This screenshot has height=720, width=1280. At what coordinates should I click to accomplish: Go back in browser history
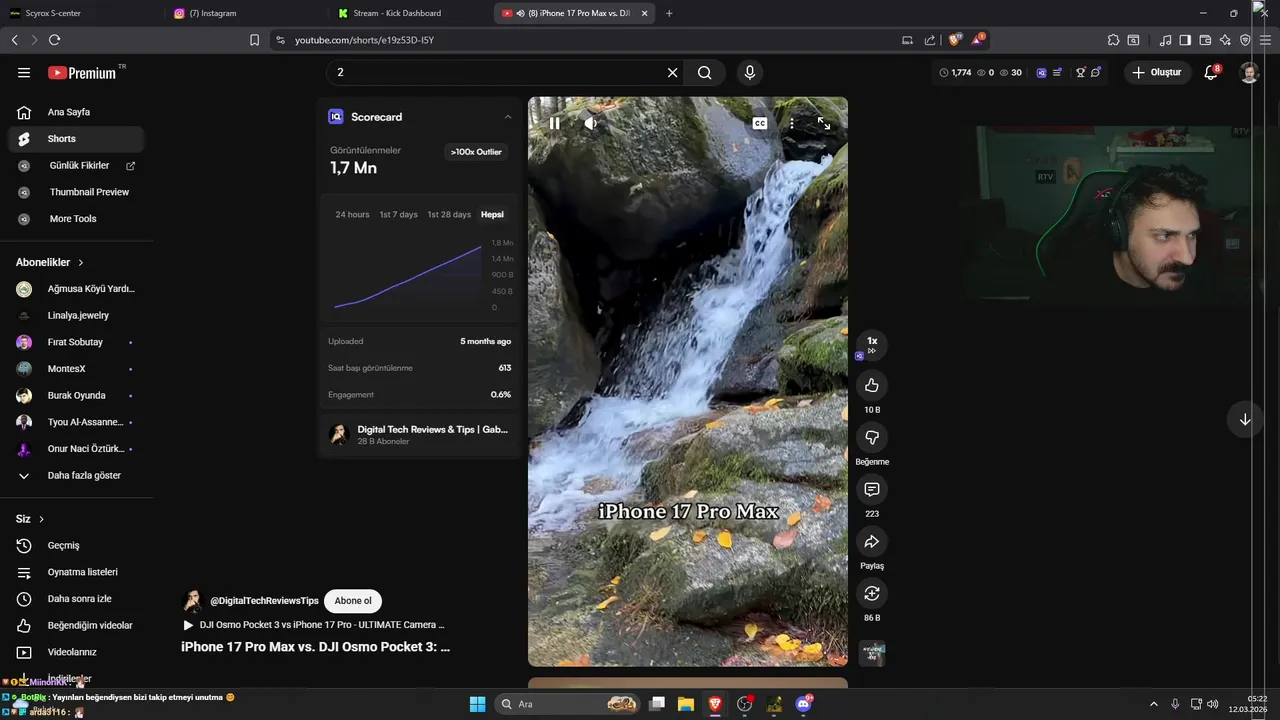pyautogui.click(x=14, y=40)
